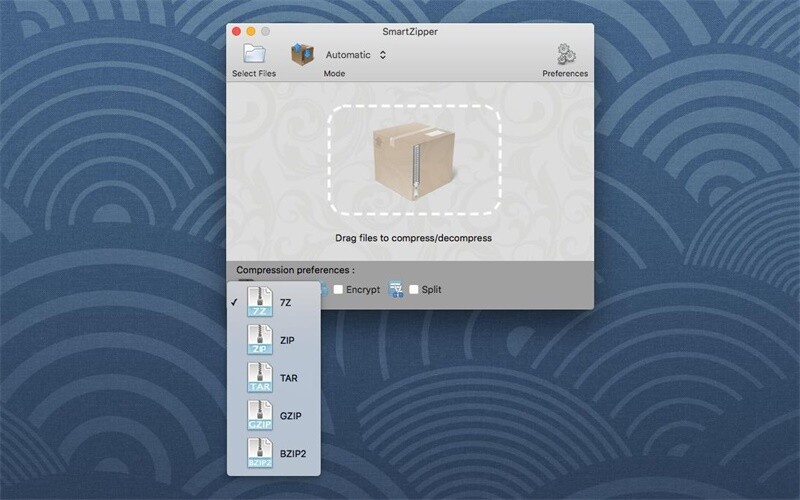Screen dimensions: 800x500
Task: Click the 'Drag files to compress/decompress' text
Action: (413, 238)
